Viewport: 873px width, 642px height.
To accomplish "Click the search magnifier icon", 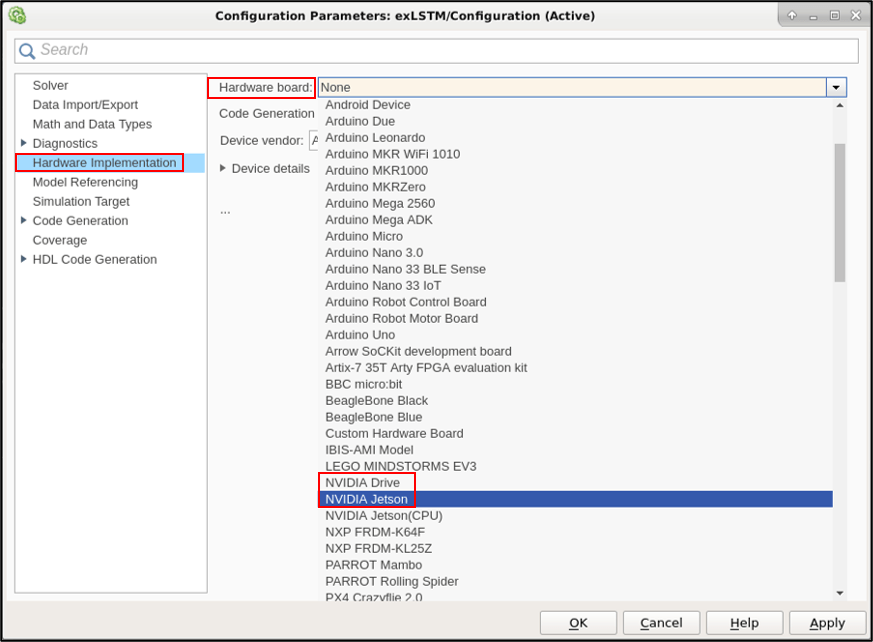I will click(27, 51).
